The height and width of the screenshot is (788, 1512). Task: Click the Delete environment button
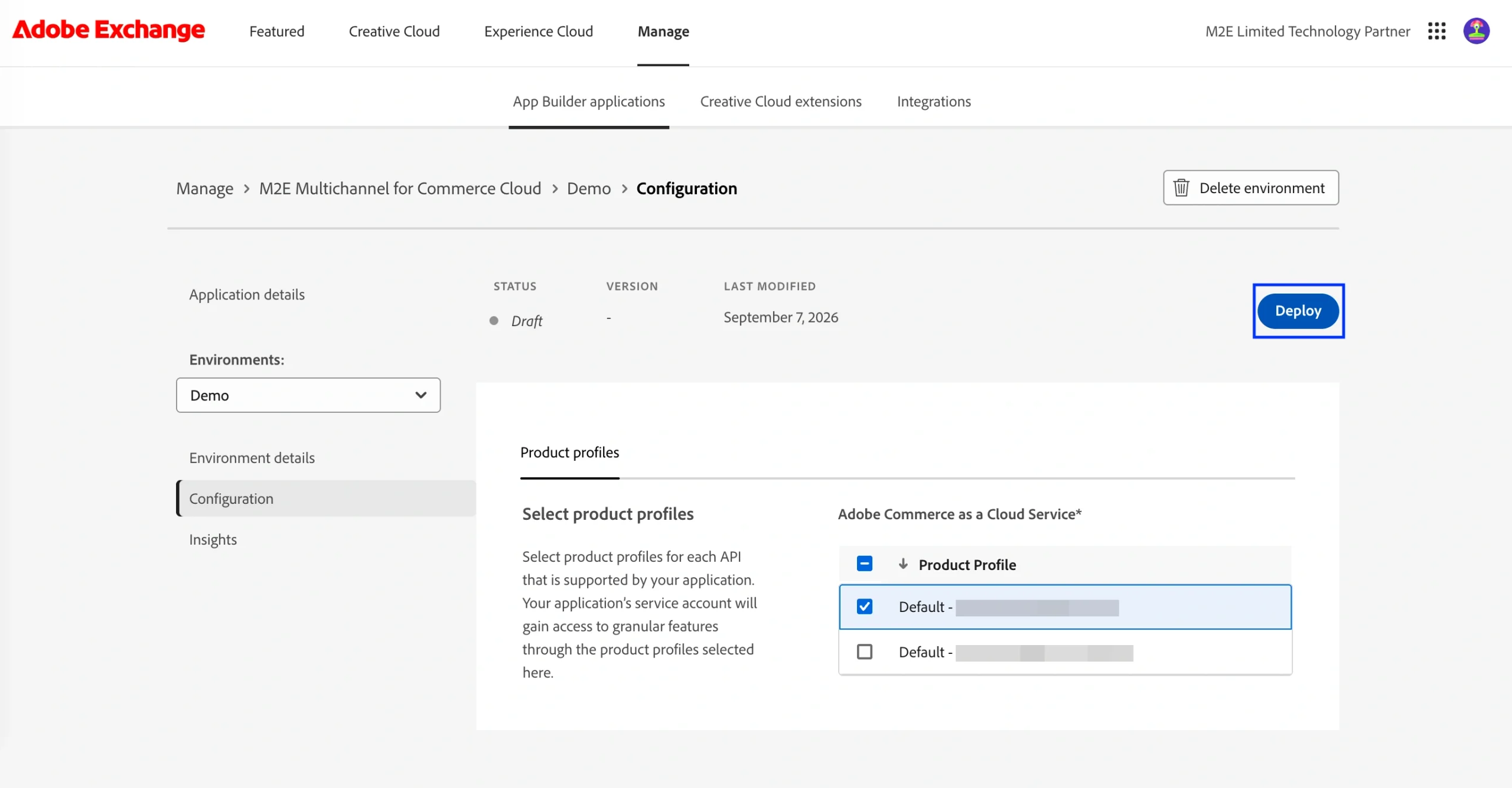point(1251,188)
